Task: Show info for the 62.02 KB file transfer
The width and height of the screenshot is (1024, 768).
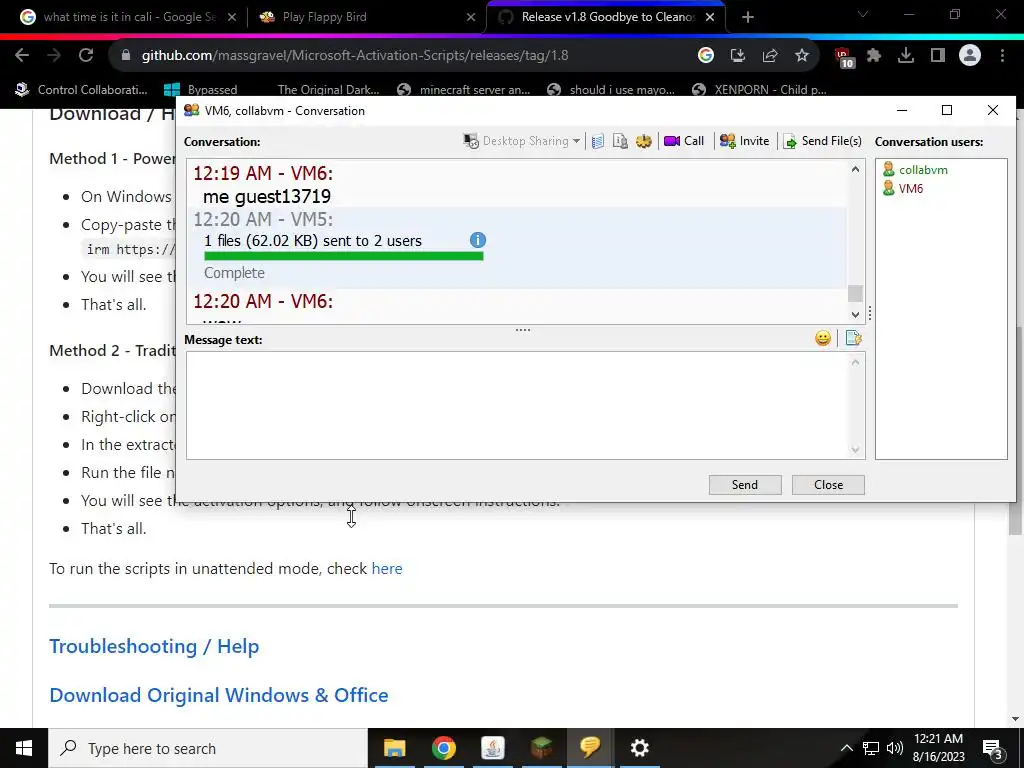Action: click(478, 240)
